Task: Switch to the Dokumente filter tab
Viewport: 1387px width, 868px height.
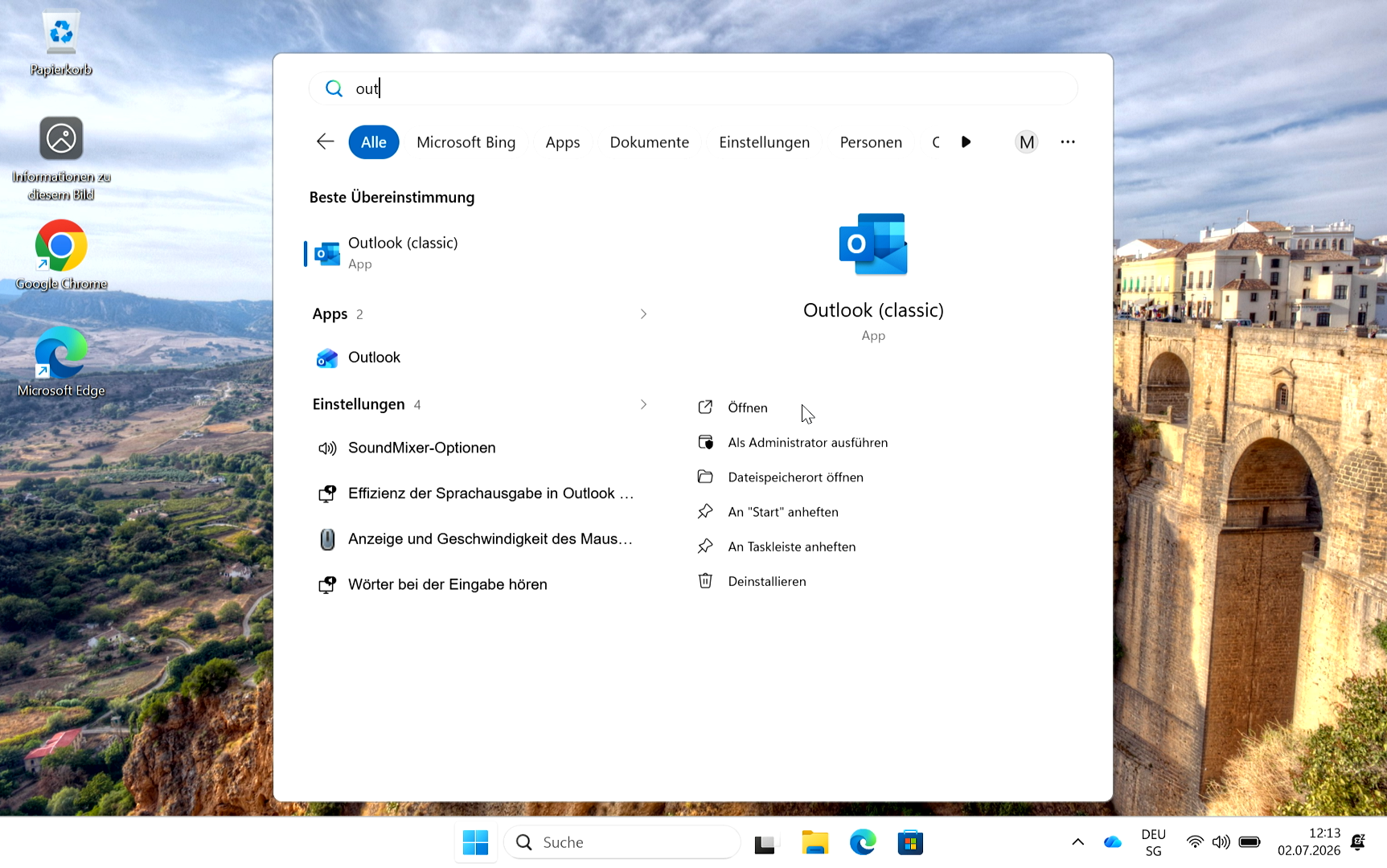Action: (x=649, y=142)
